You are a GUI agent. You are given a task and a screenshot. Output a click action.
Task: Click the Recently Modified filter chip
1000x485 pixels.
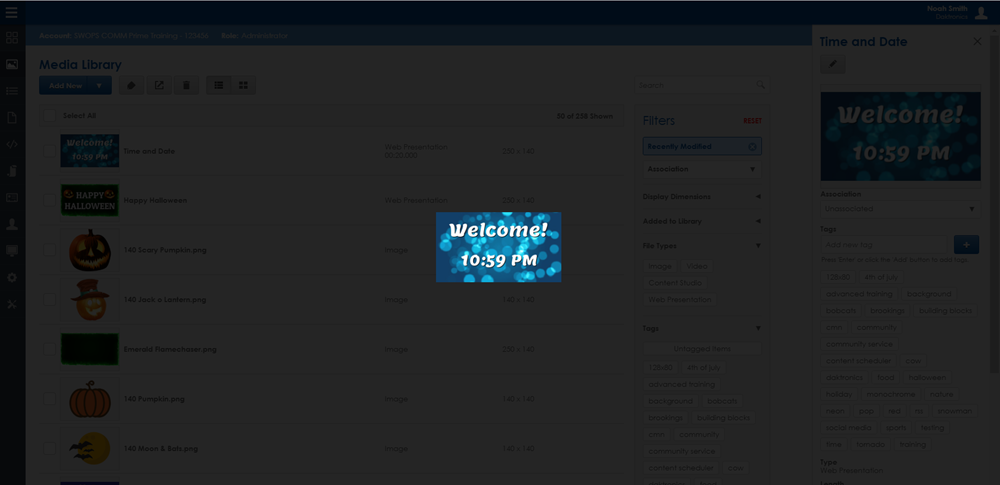click(702, 146)
